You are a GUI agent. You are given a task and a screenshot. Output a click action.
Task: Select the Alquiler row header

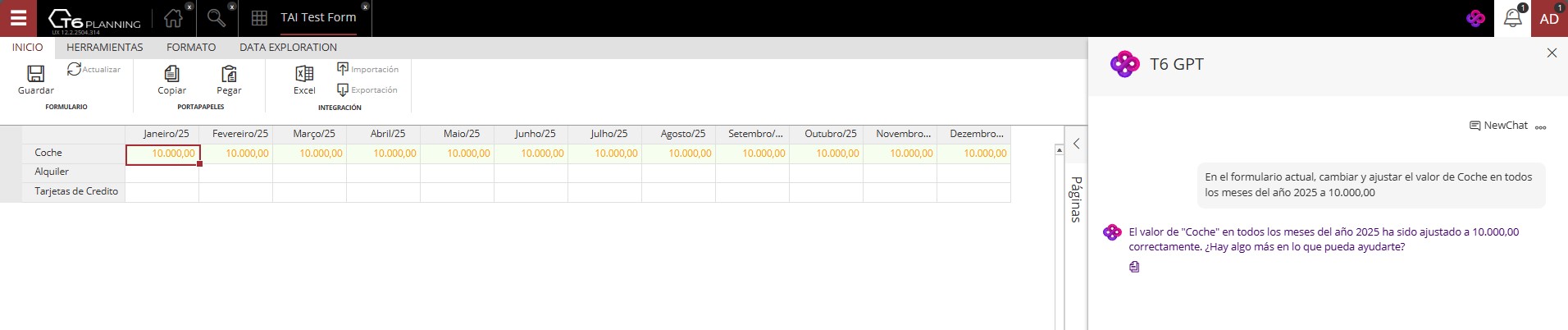(x=73, y=172)
